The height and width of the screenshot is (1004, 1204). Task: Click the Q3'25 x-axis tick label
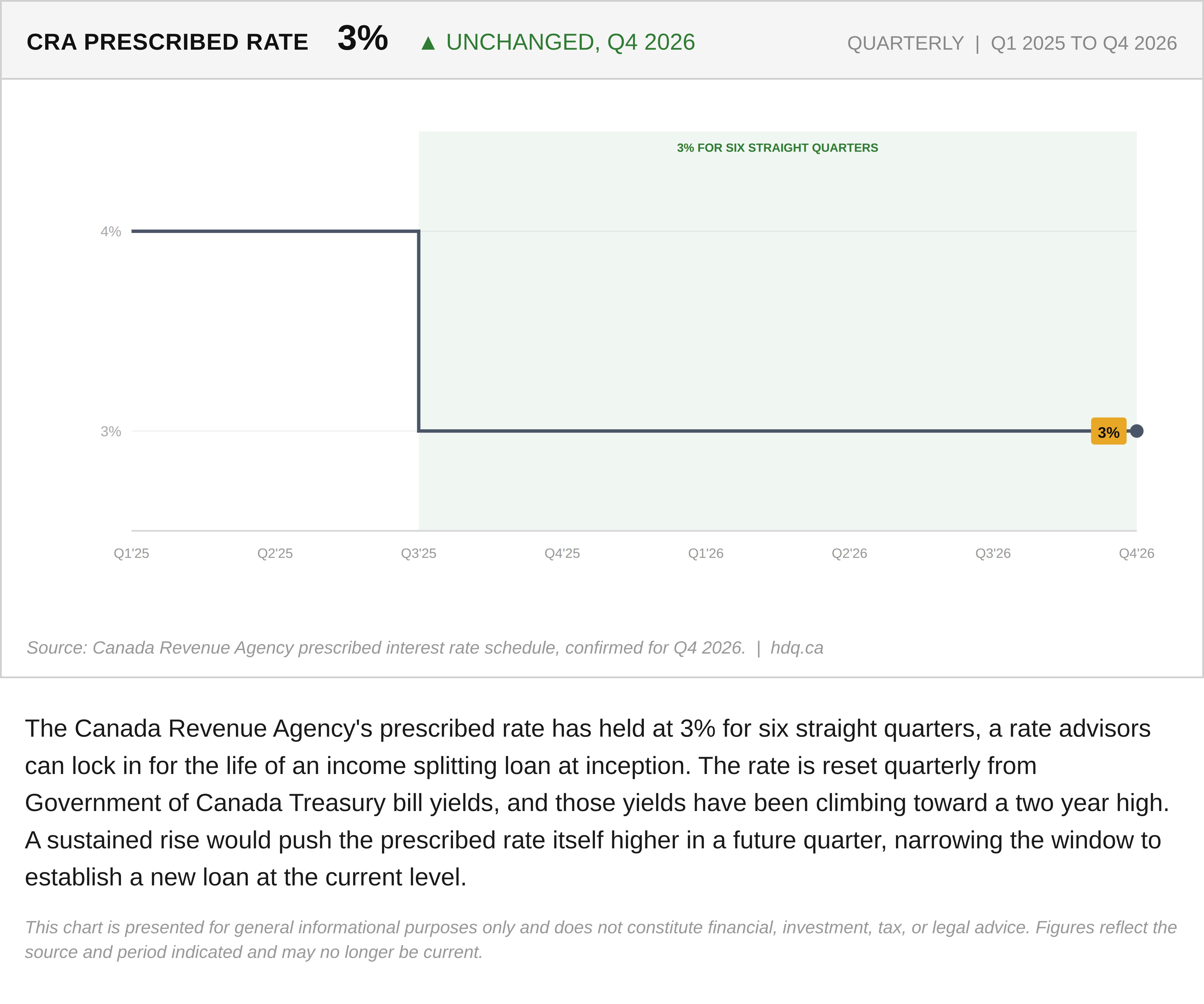(x=418, y=553)
